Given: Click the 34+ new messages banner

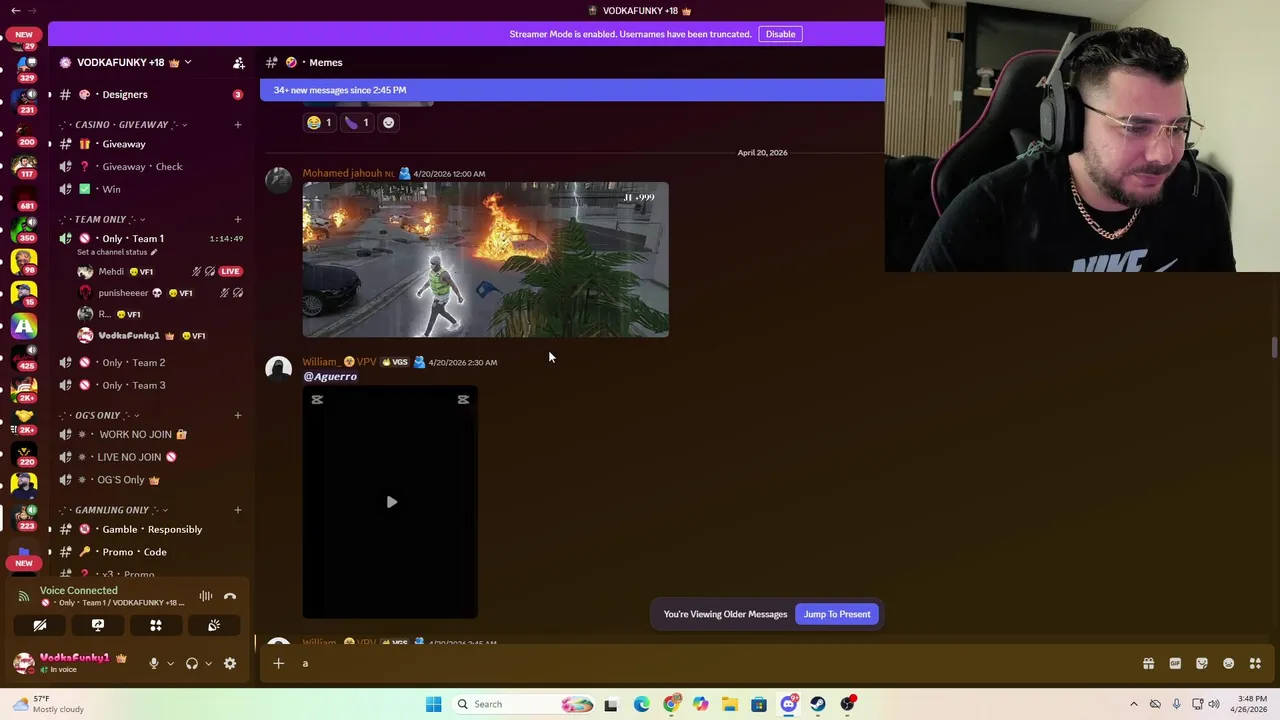Looking at the screenshot, I should (x=572, y=90).
